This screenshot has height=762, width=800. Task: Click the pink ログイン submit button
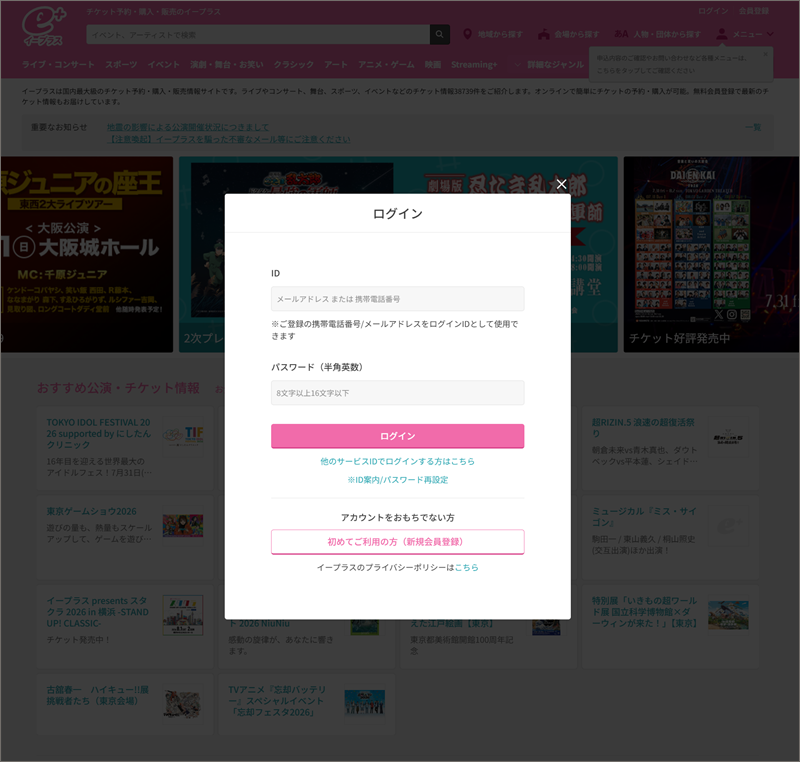(397, 436)
